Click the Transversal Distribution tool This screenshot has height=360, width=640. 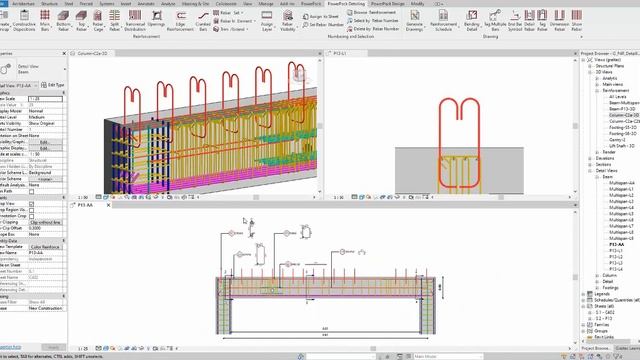[135, 20]
